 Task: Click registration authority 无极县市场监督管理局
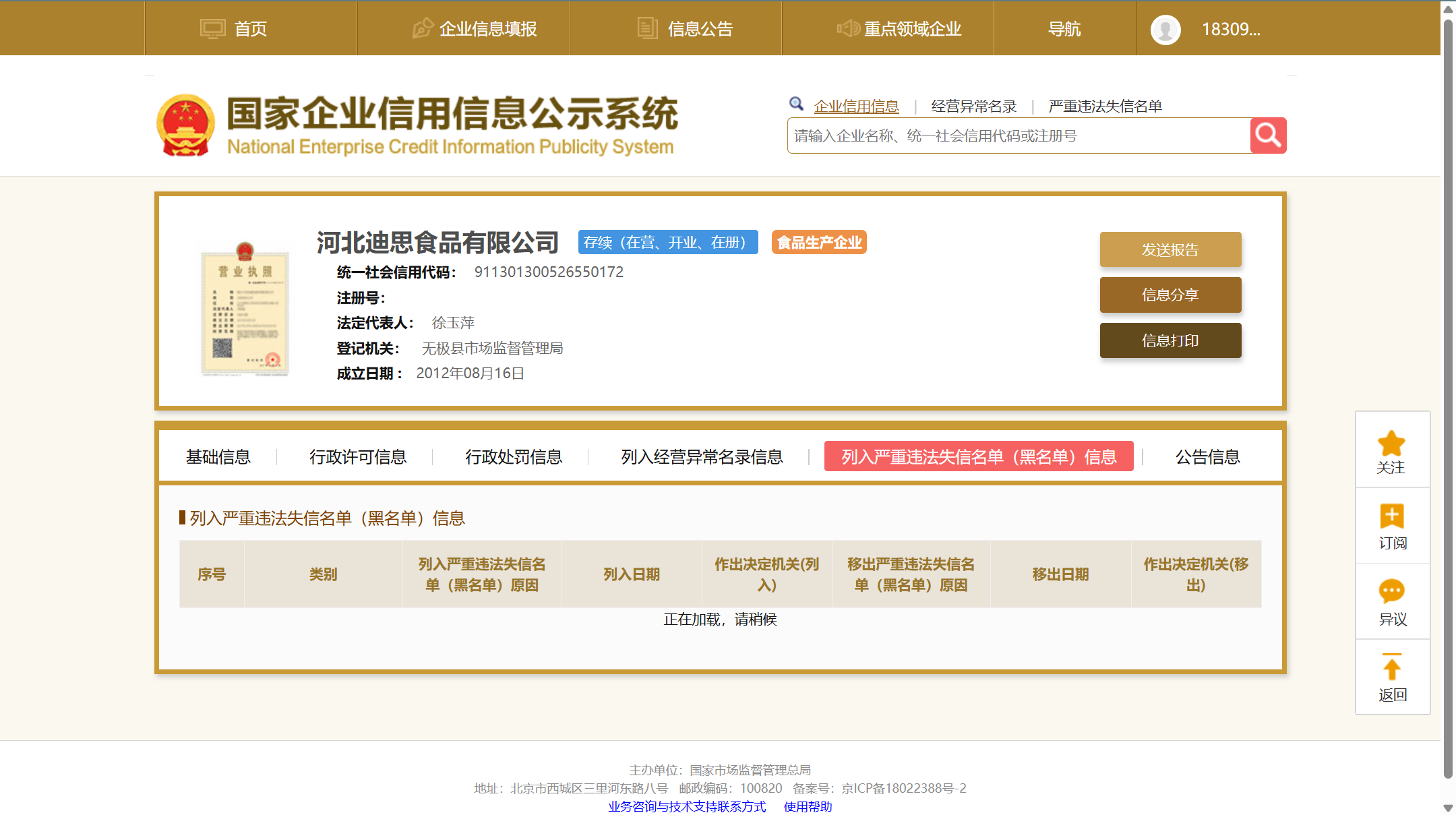pyautogui.click(x=492, y=348)
